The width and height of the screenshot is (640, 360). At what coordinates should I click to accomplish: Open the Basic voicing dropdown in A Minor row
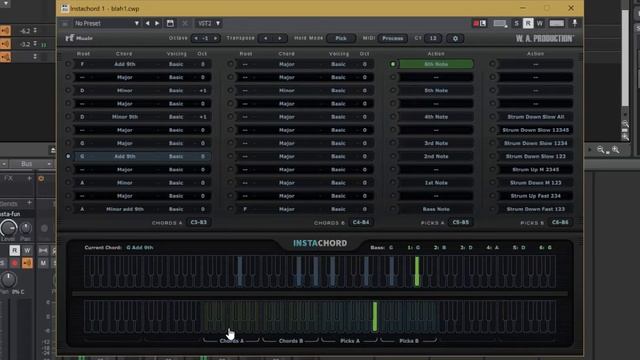point(176,183)
